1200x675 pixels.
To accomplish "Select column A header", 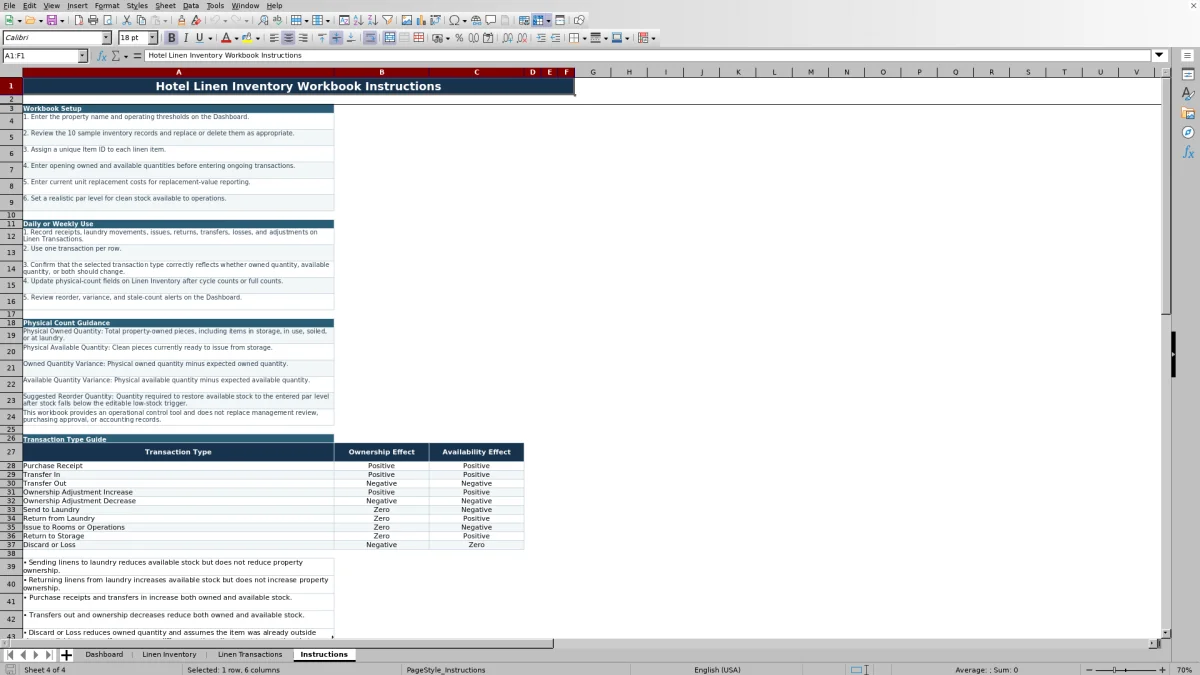I will tap(178, 72).
